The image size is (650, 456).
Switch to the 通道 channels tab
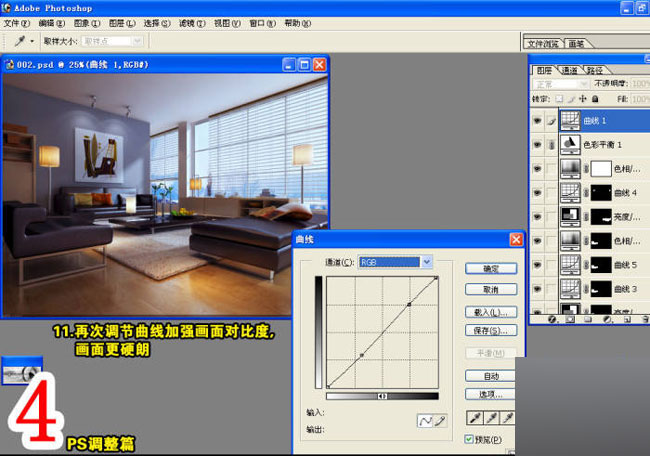pyautogui.click(x=570, y=70)
